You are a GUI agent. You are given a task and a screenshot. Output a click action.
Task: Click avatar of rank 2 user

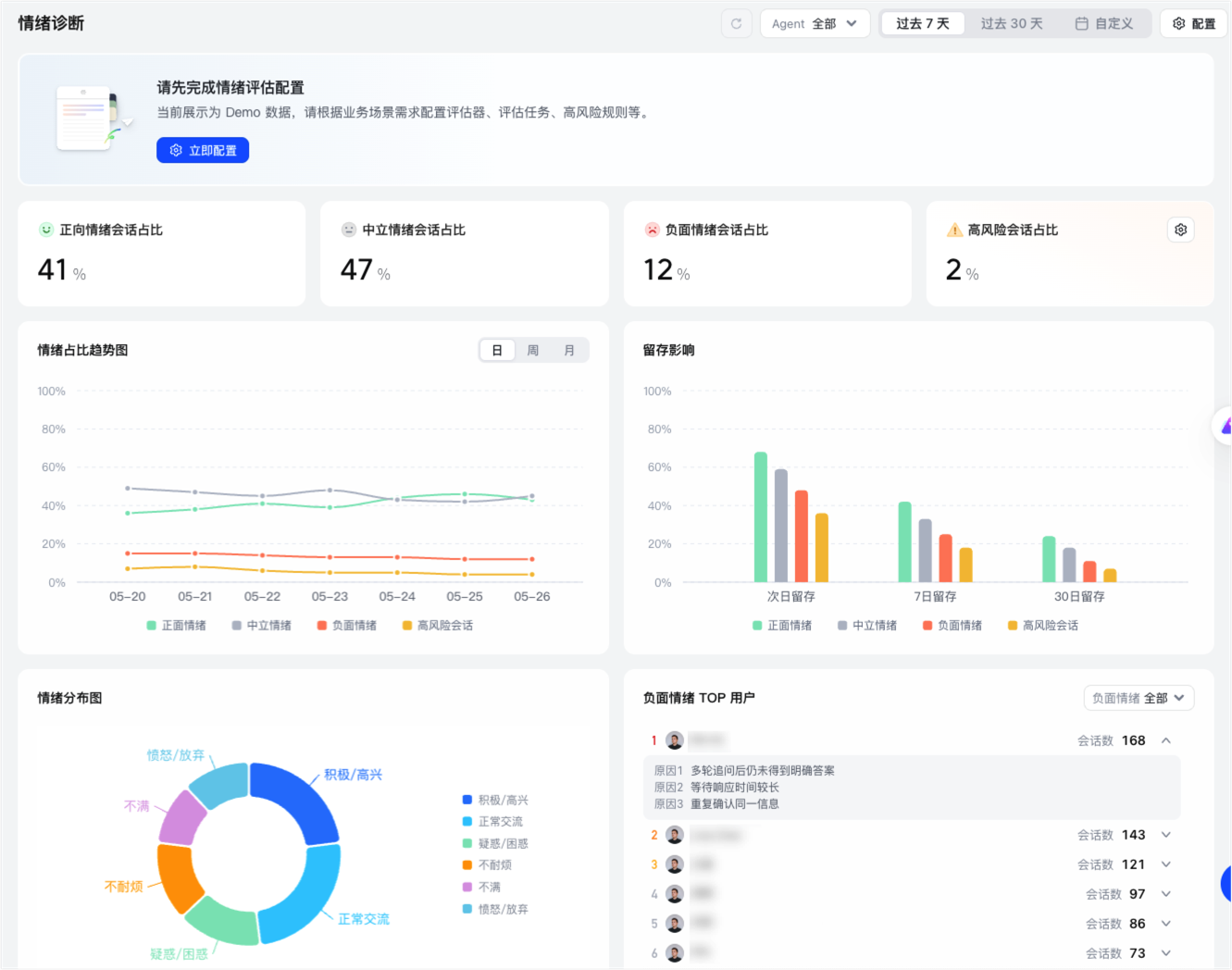coord(675,835)
